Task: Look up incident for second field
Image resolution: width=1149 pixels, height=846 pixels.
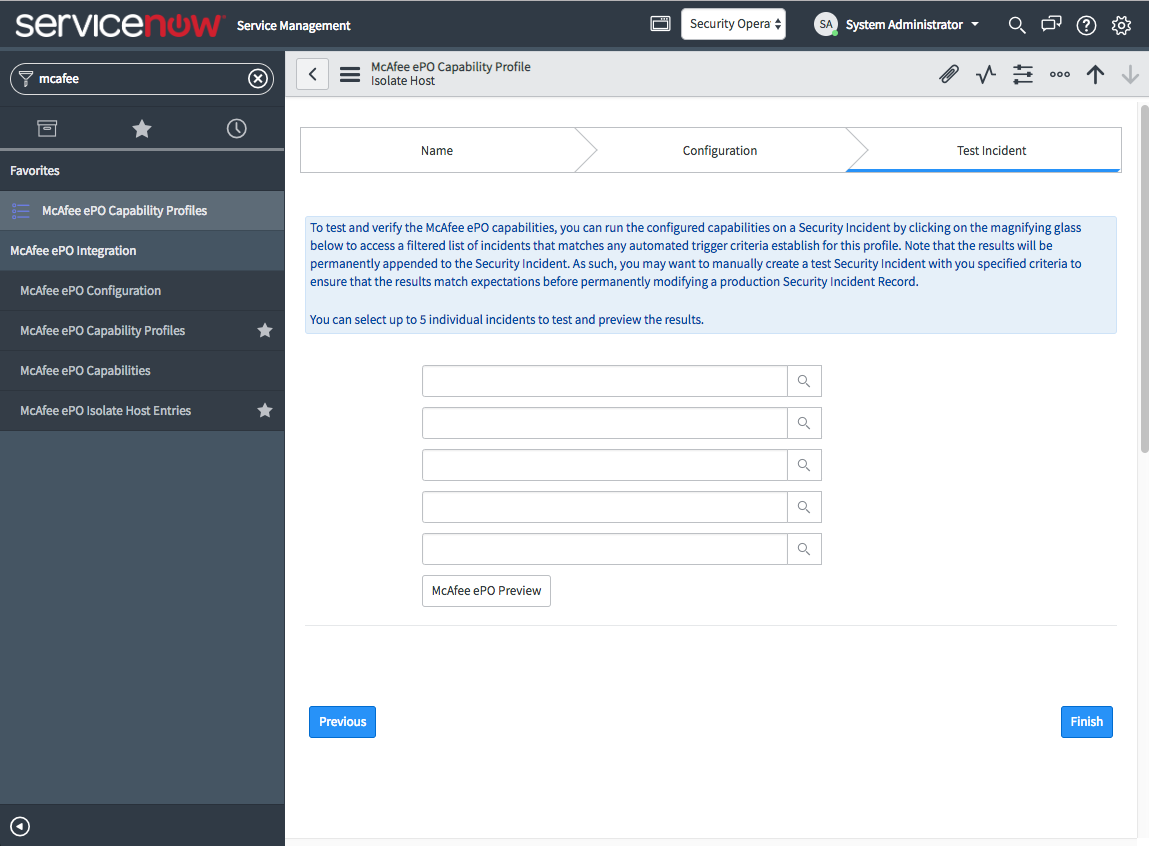Action: tap(804, 423)
